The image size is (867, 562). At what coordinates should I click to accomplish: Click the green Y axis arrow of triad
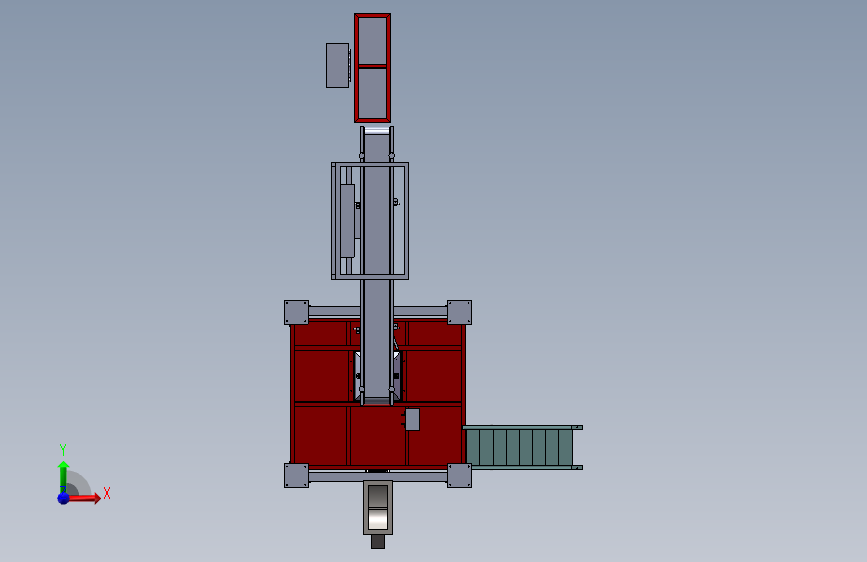click(x=63, y=477)
